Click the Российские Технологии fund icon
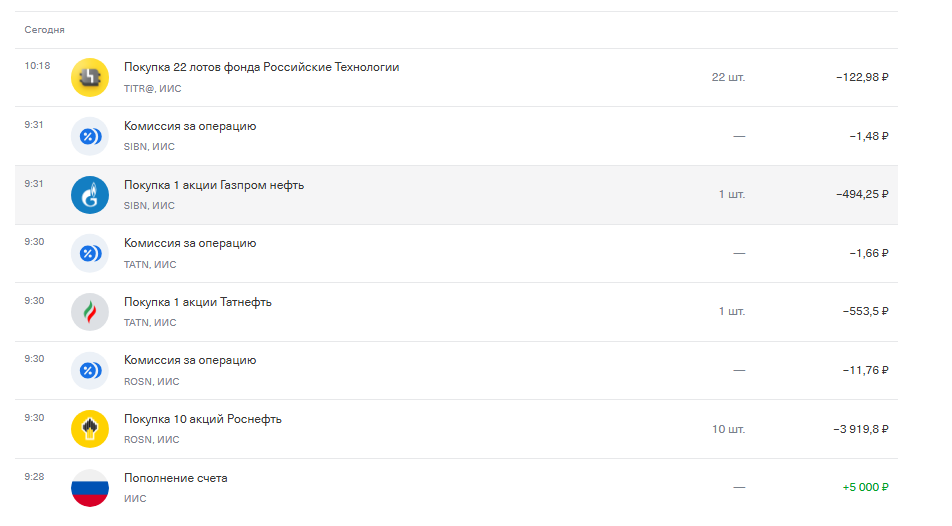Image resolution: width=952 pixels, height=526 pixels. (x=90, y=77)
